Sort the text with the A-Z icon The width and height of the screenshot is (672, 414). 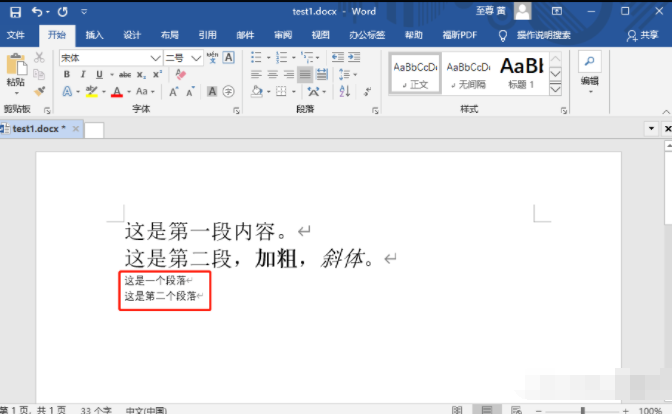(x=345, y=91)
